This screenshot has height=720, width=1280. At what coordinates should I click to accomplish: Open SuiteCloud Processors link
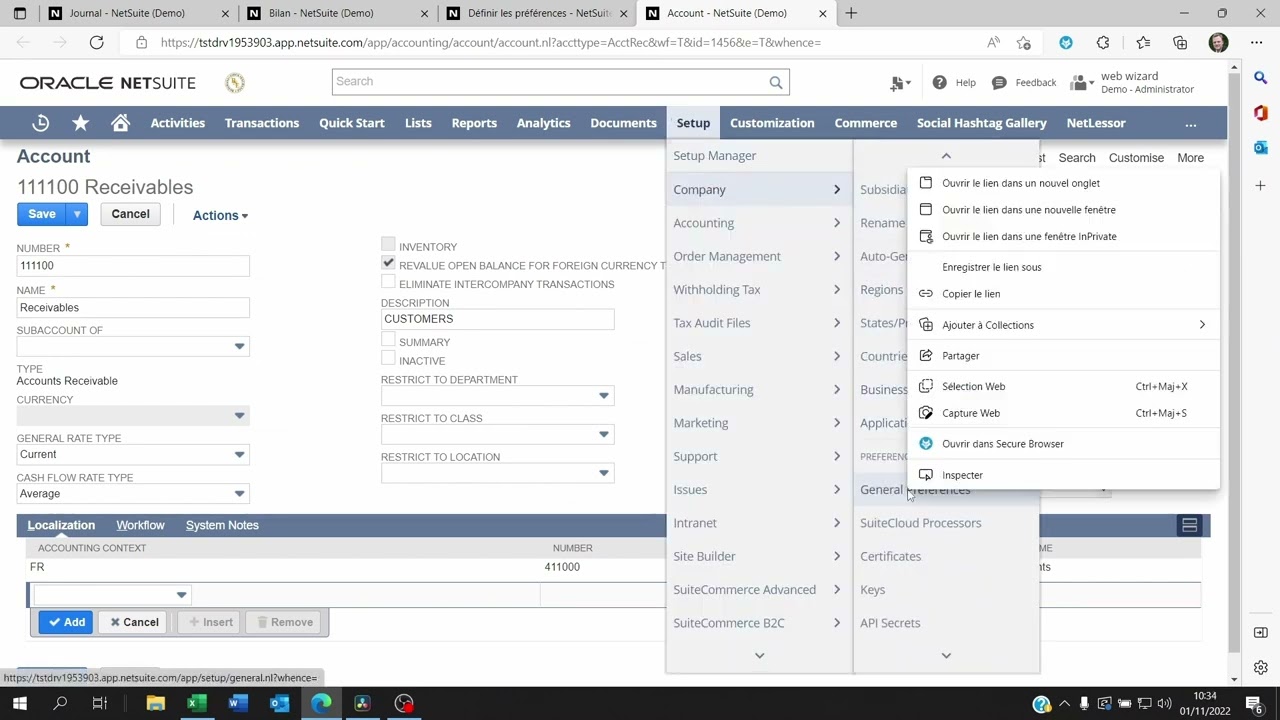click(920, 523)
